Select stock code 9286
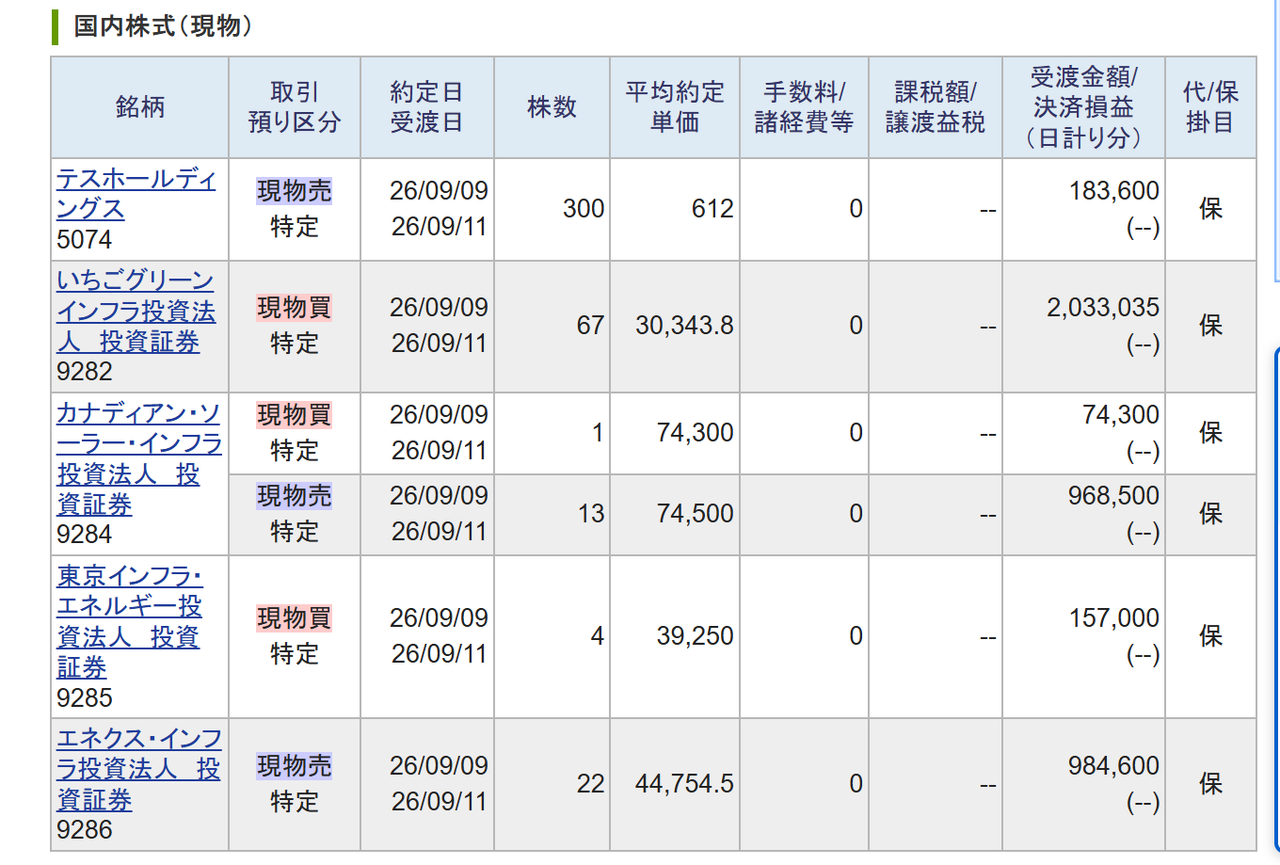Image resolution: width=1280 pixels, height=865 pixels. pyautogui.click(x=85, y=830)
